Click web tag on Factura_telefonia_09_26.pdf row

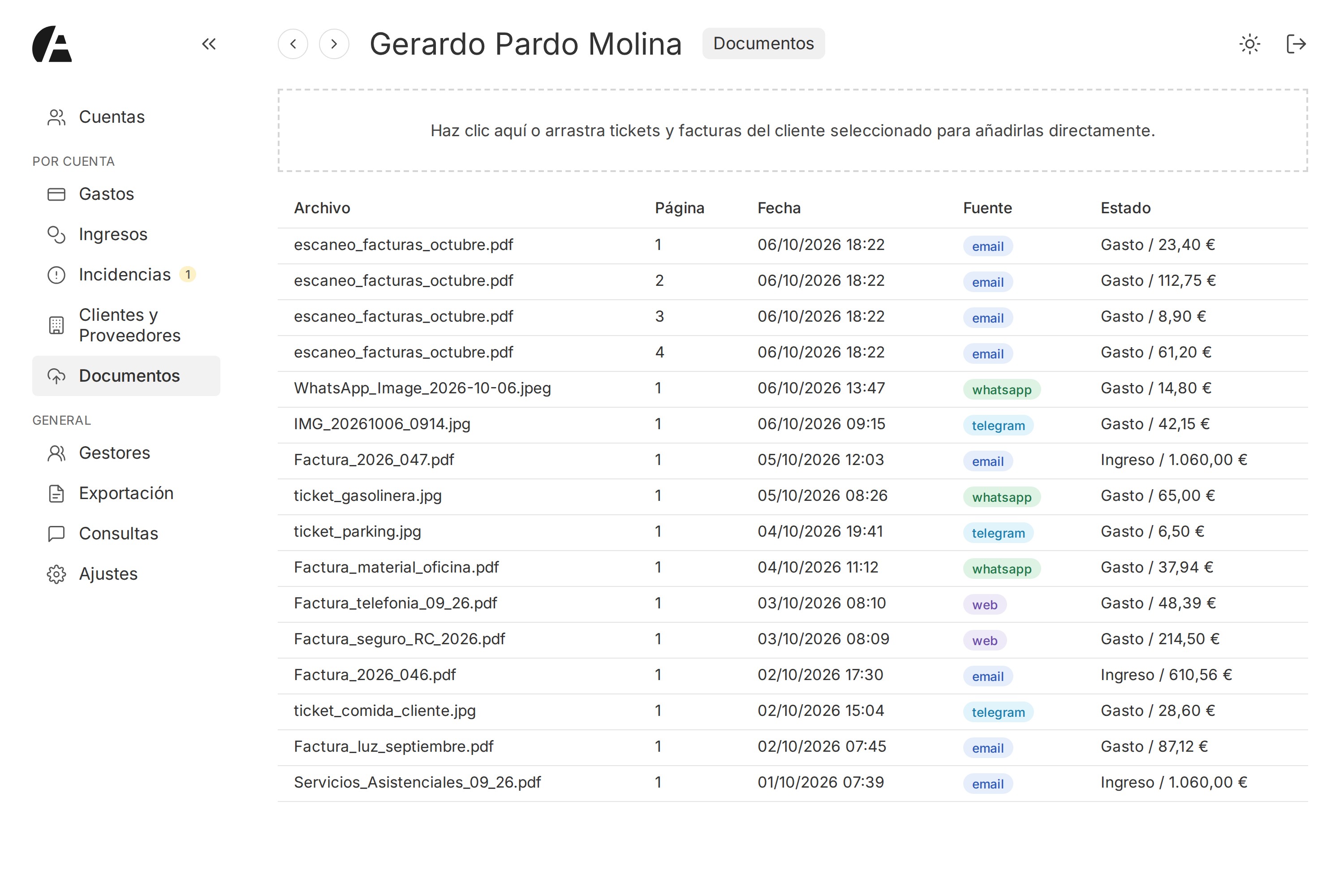985,604
